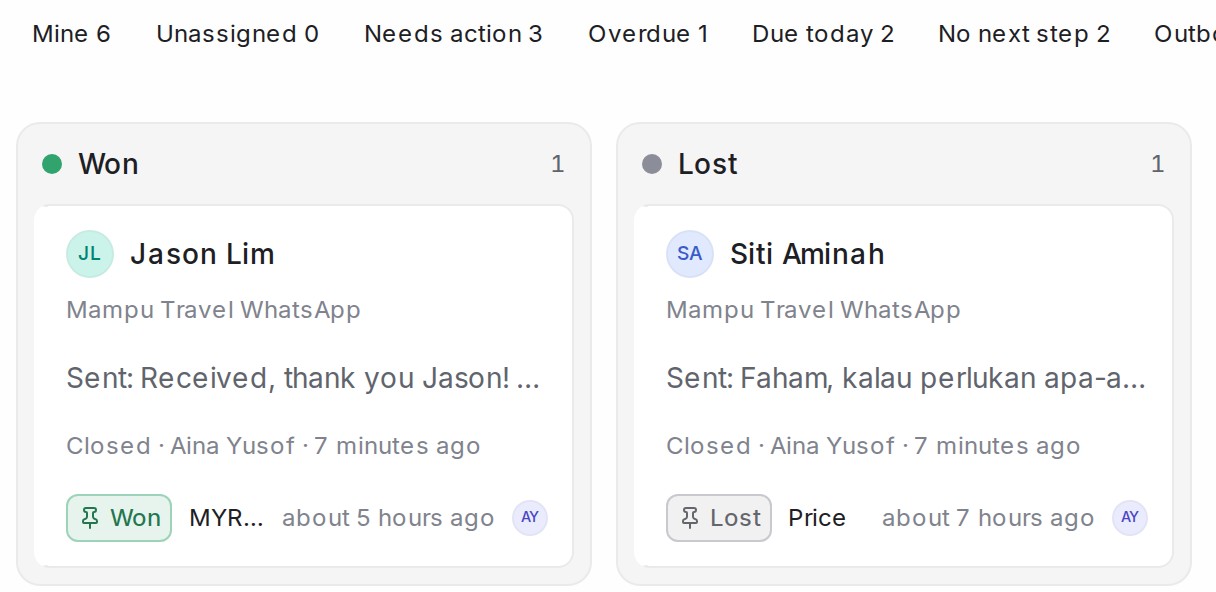Click the Lost status badge on Siti Aminah's card

click(x=719, y=518)
